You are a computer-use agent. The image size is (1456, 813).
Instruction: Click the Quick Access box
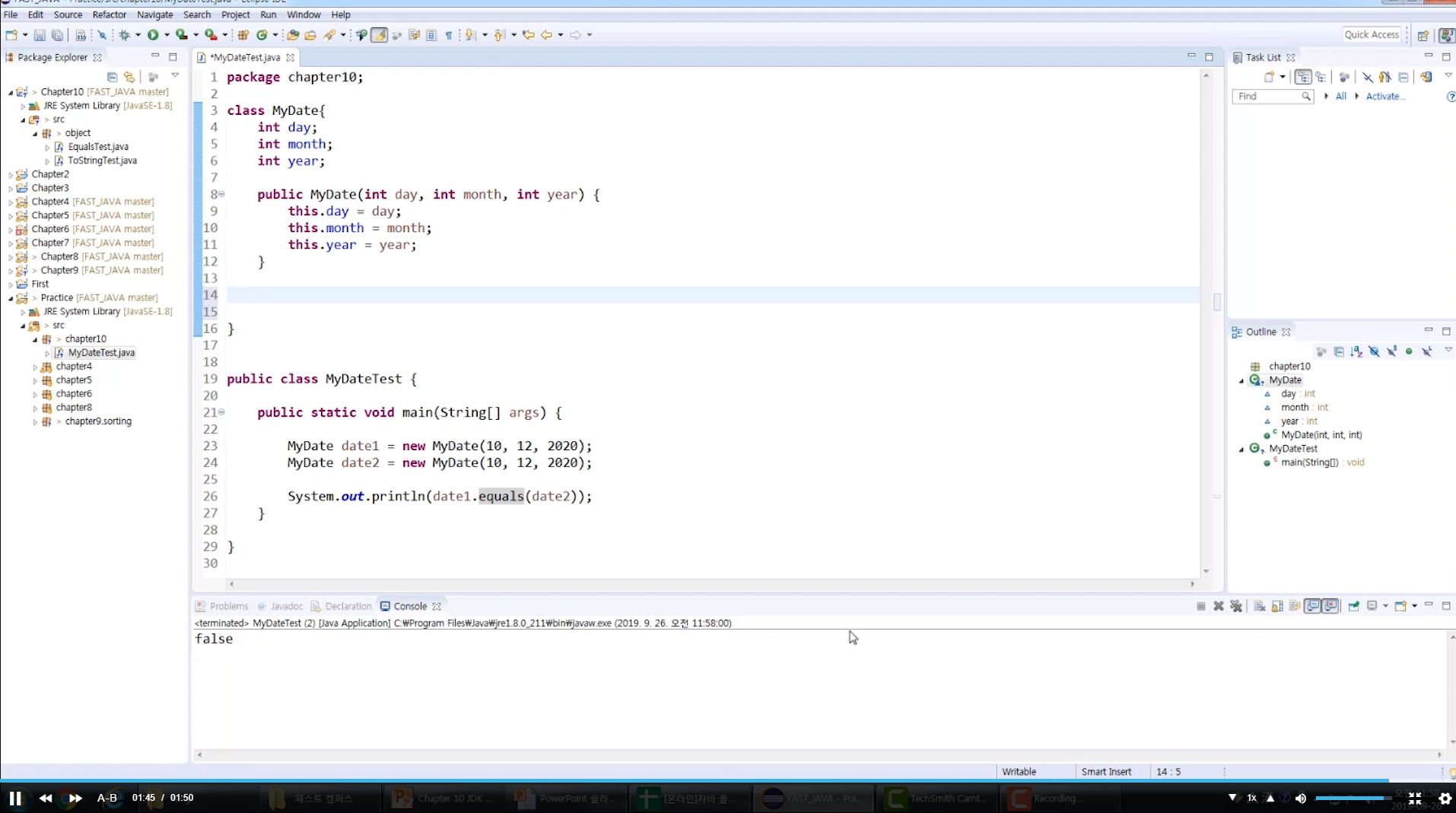(x=1372, y=35)
